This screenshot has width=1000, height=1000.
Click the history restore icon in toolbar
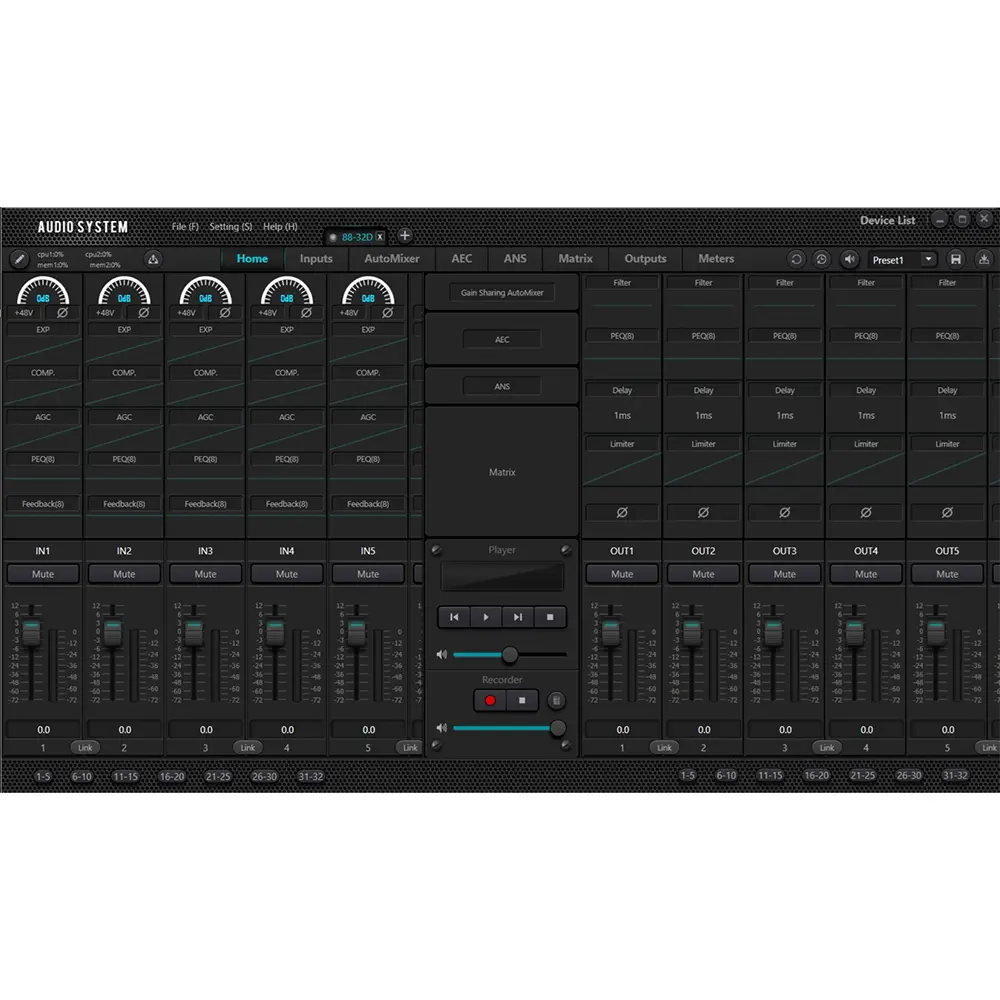[x=821, y=259]
